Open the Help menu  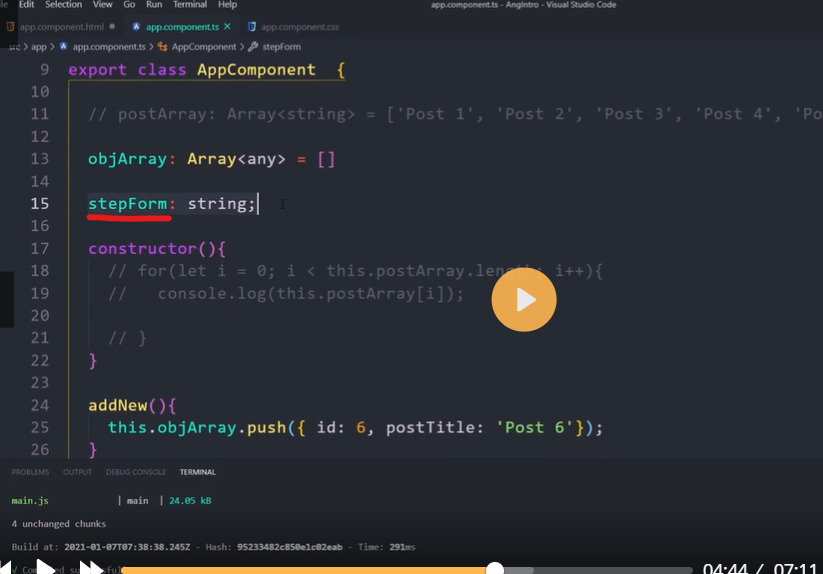tap(227, 5)
